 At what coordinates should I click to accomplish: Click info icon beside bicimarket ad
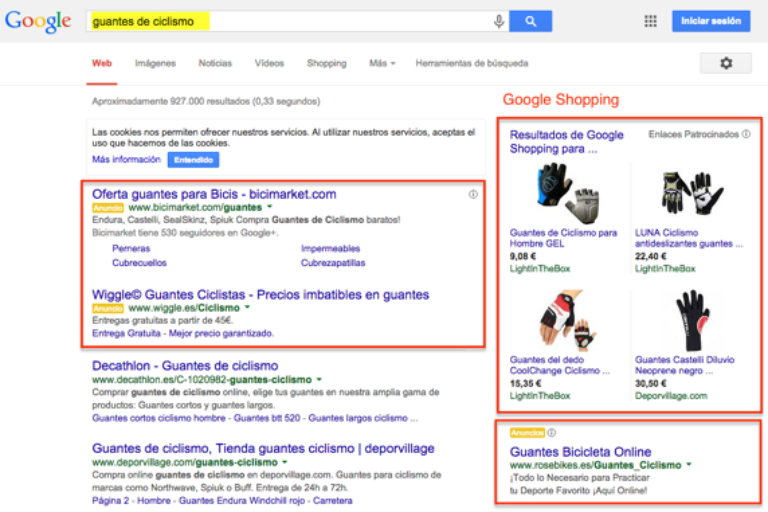tap(473, 194)
